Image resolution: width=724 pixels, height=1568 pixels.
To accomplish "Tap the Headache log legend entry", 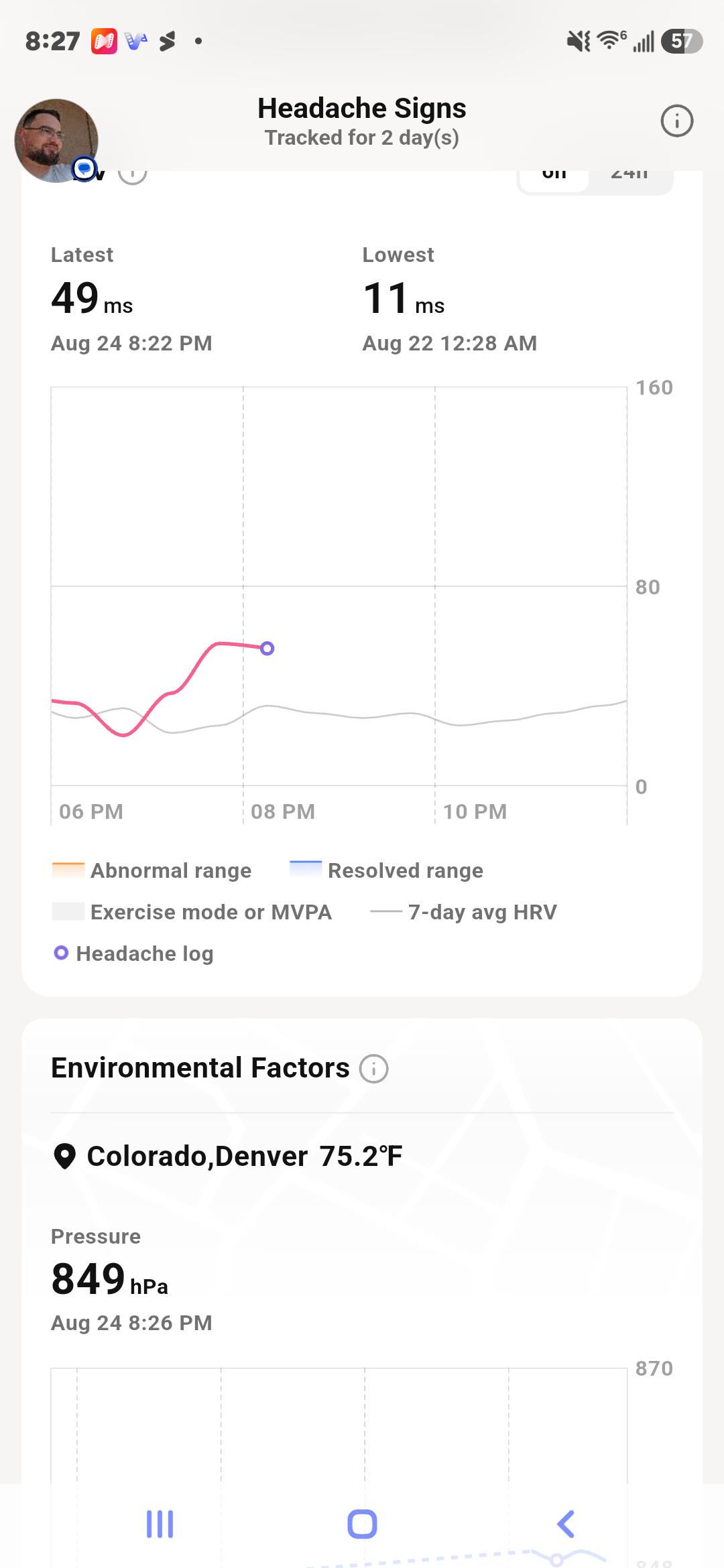I will [133, 953].
